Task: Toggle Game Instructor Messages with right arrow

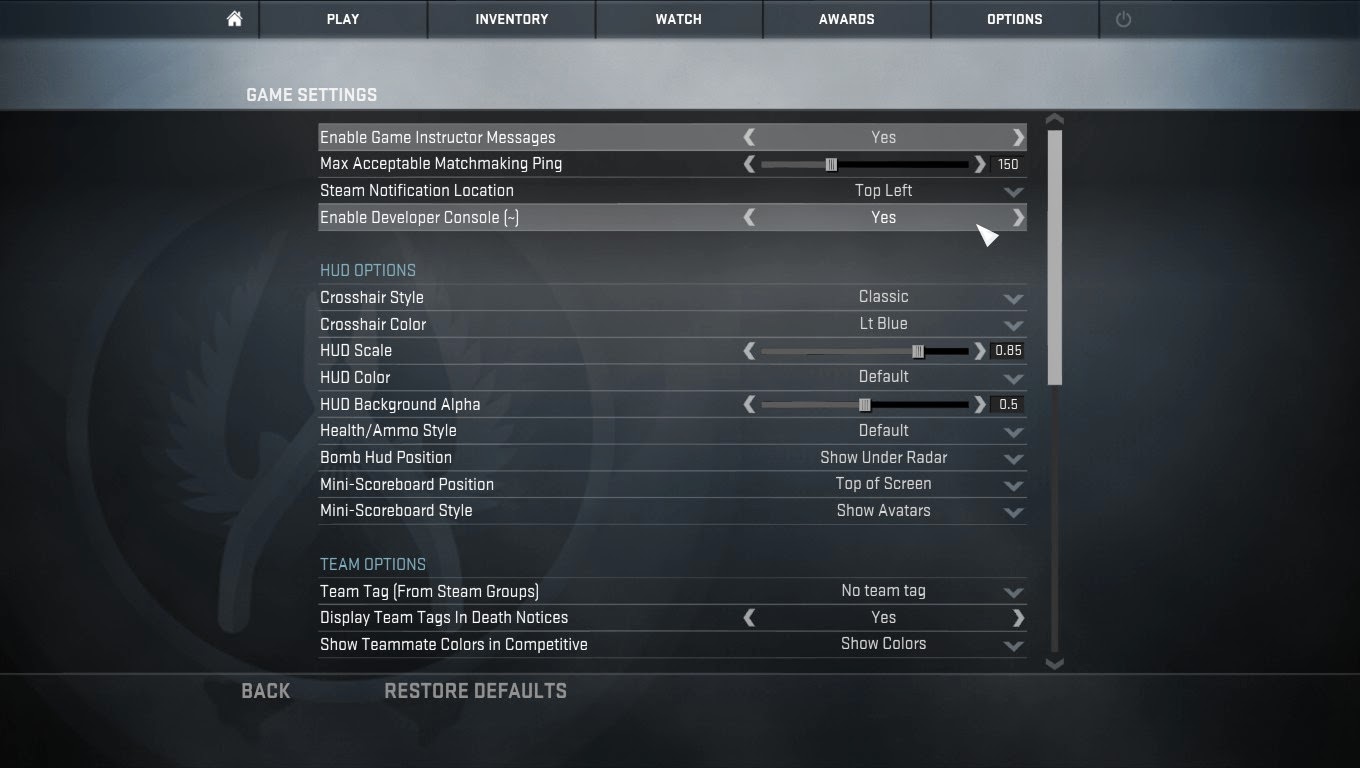Action: [1018, 137]
